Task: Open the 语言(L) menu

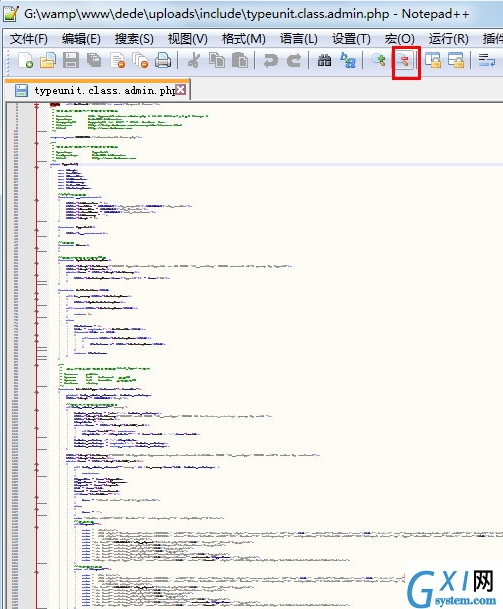Action: [299, 39]
